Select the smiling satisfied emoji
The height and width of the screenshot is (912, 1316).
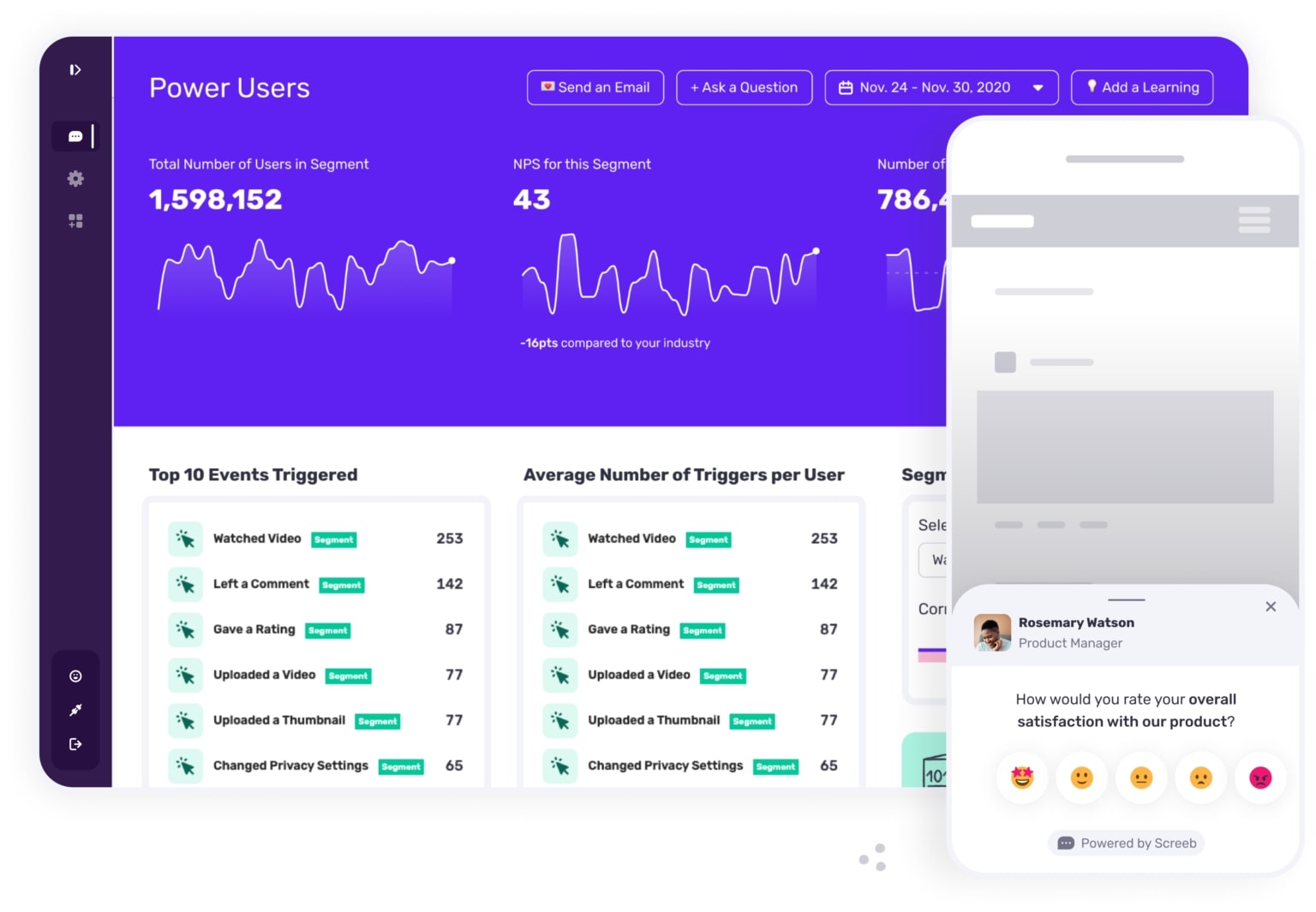tap(1082, 778)
